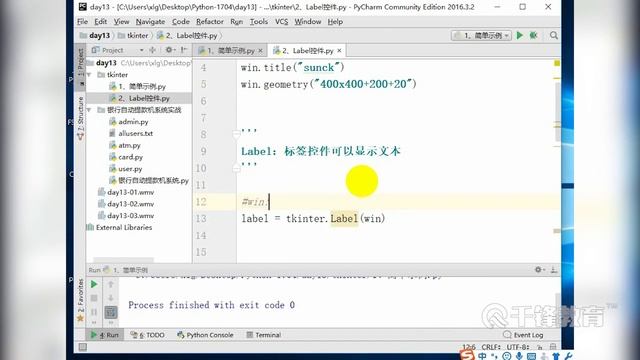Close the 1、简单示例.py editor tab

click(260, 51)
